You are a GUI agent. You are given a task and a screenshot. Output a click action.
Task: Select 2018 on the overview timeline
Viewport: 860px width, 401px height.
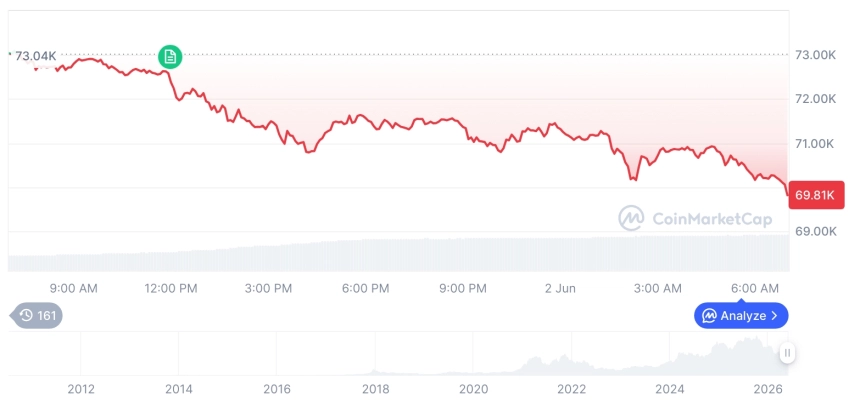[376, 389]
